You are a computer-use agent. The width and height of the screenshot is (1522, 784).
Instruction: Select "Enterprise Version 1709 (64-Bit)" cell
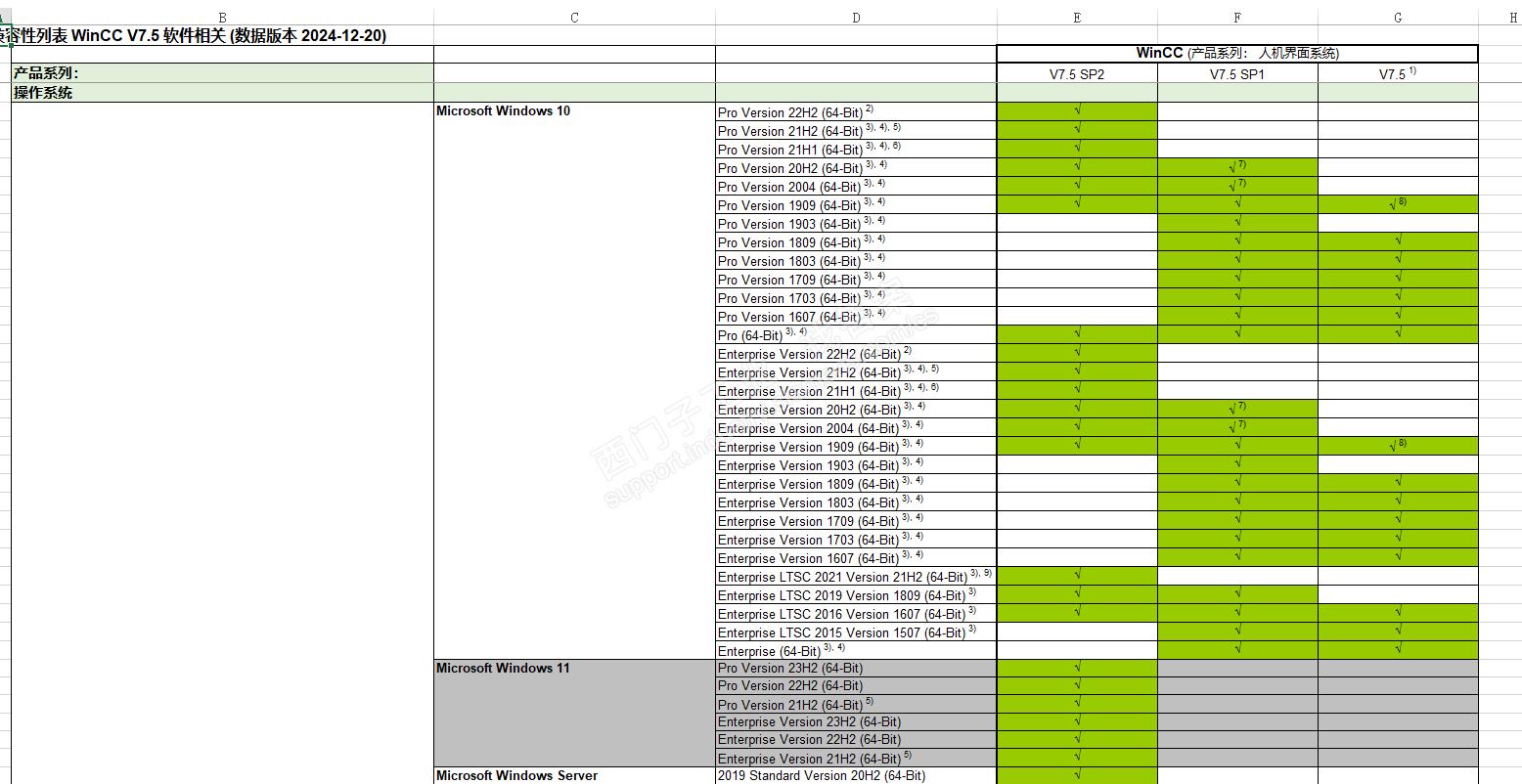coord(856,521)
